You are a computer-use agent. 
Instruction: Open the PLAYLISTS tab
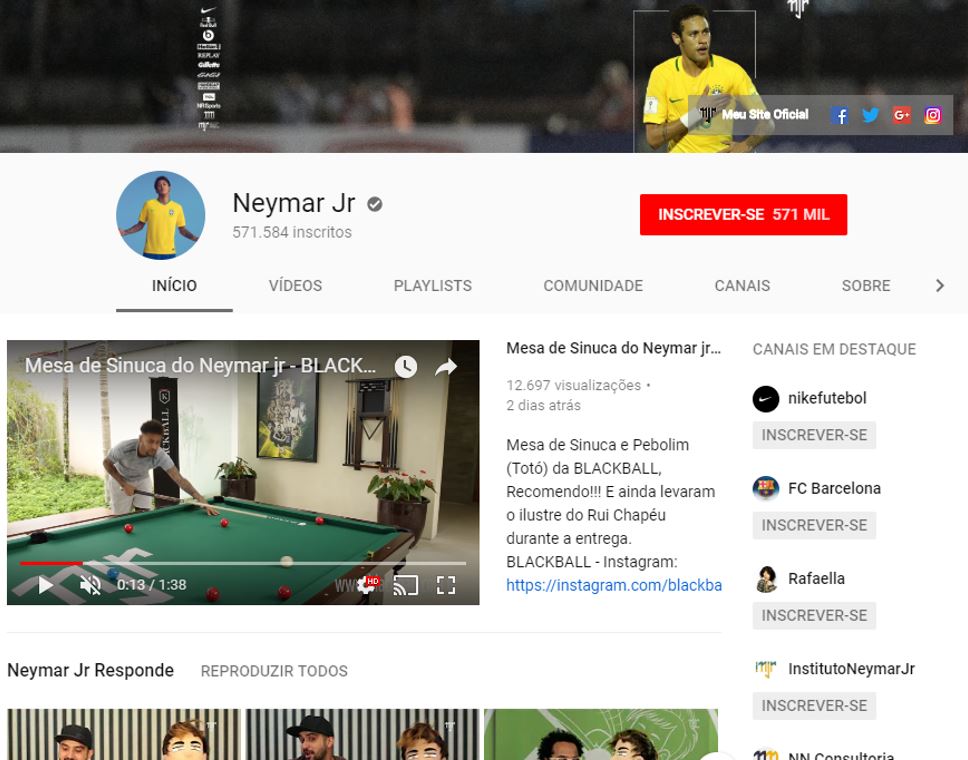coord(433,286)
